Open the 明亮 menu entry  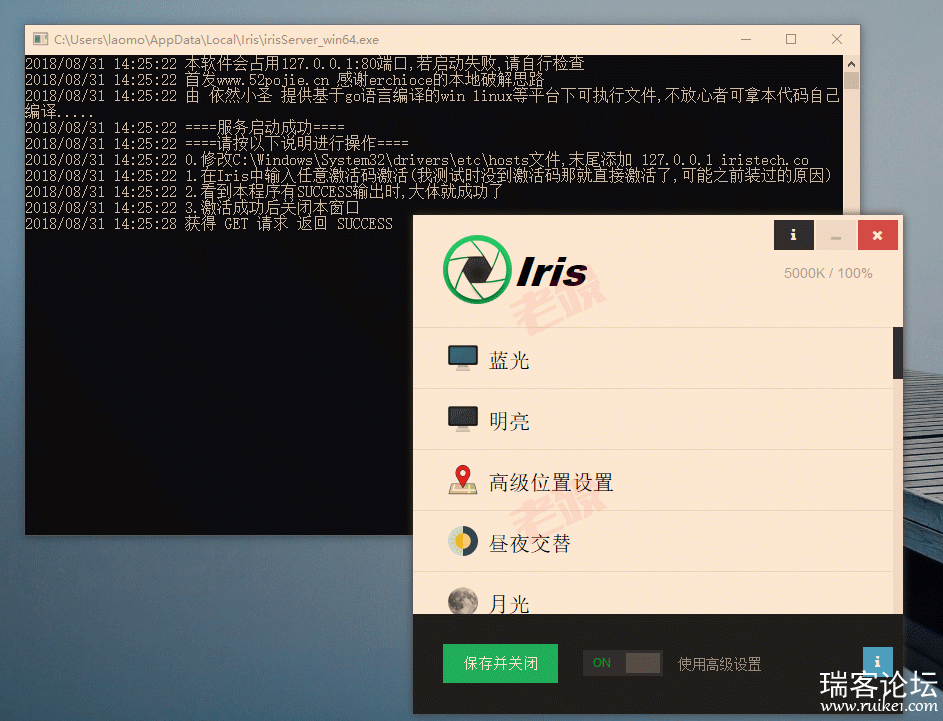coord(653,419)
